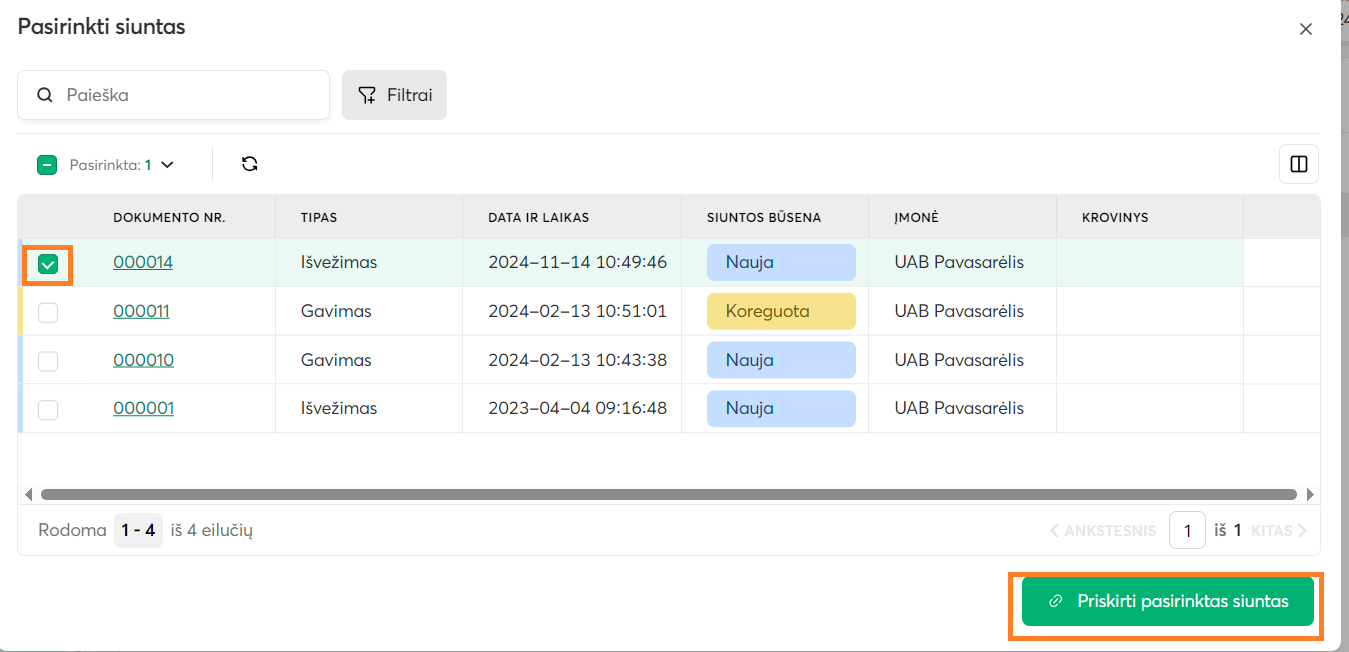Click the horizontal scrollbar of the table
1349x652 pixels.
[668, 494]
